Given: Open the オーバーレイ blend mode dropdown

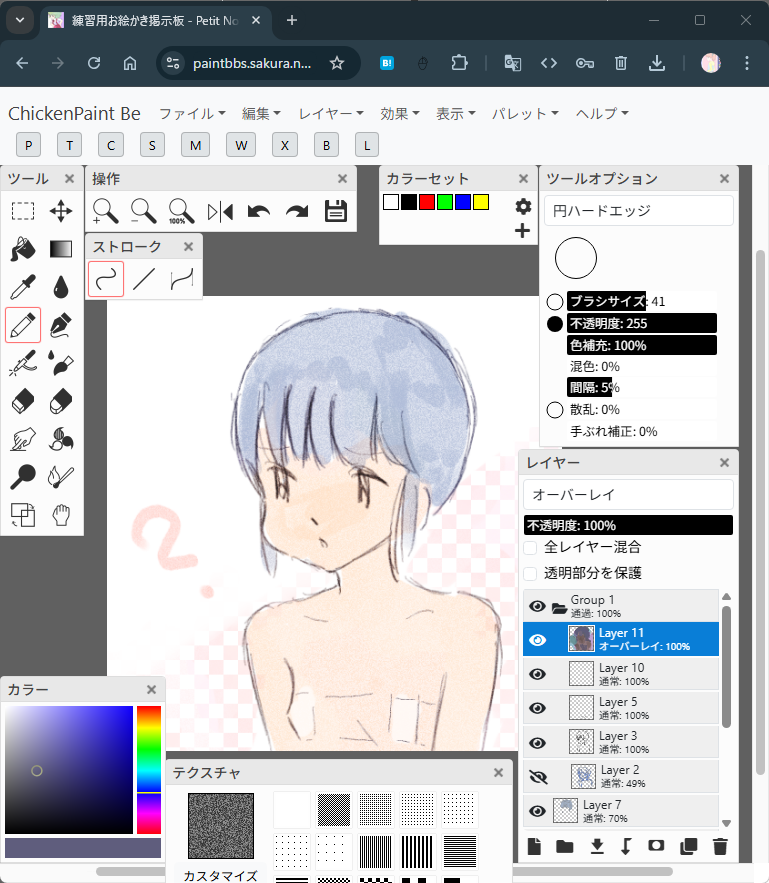Looking at the screenshot, I should click(628, 495).
